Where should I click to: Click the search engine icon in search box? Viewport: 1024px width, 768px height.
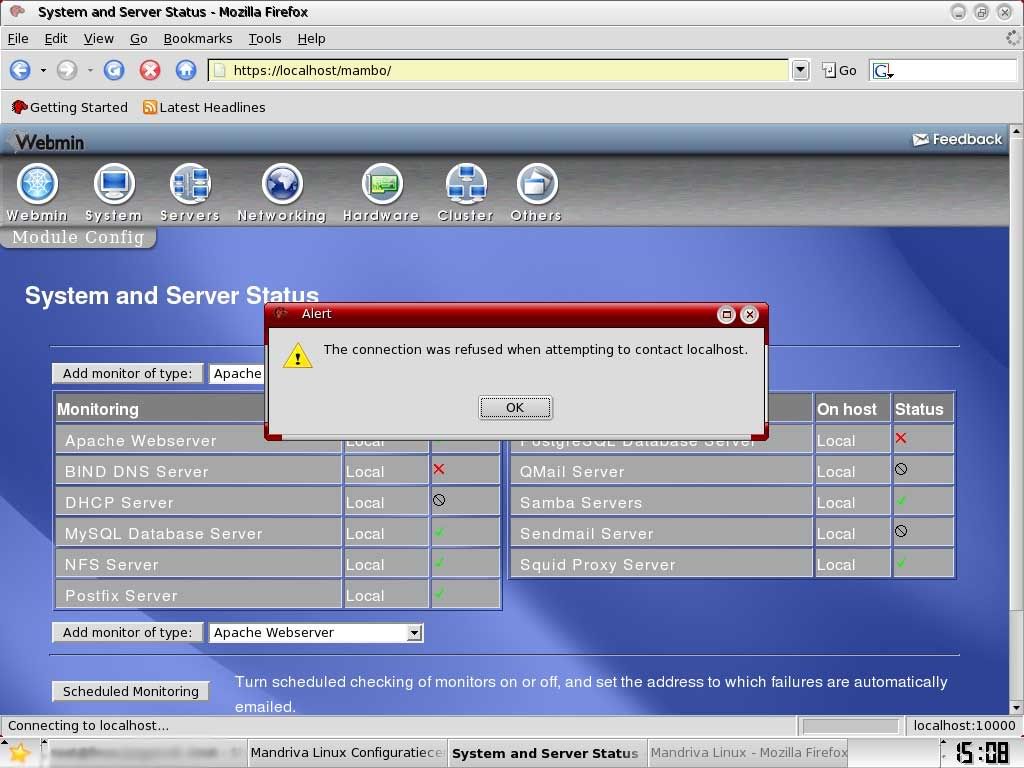882,71
